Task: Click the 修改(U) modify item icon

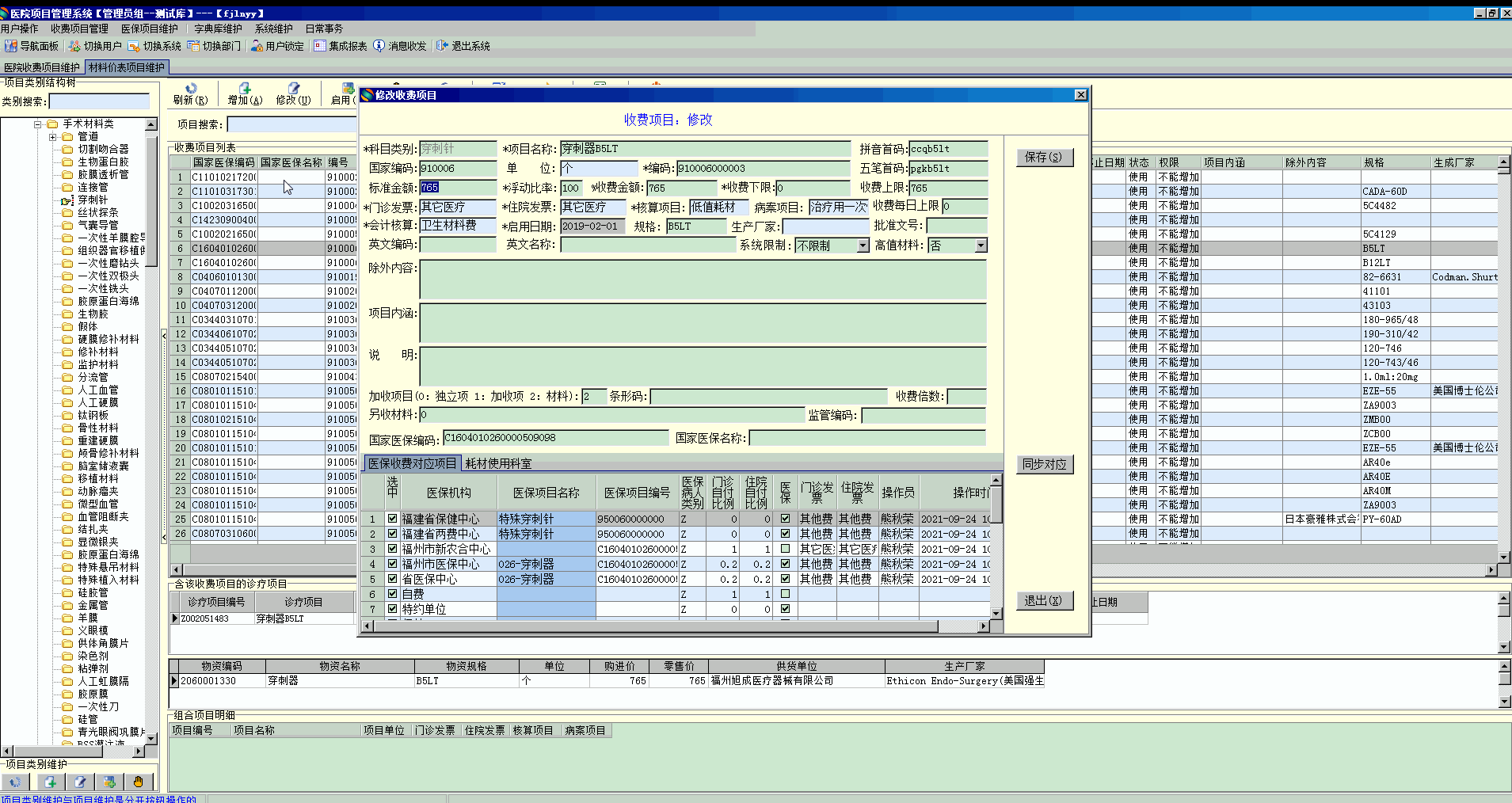Action: (294, 88)
